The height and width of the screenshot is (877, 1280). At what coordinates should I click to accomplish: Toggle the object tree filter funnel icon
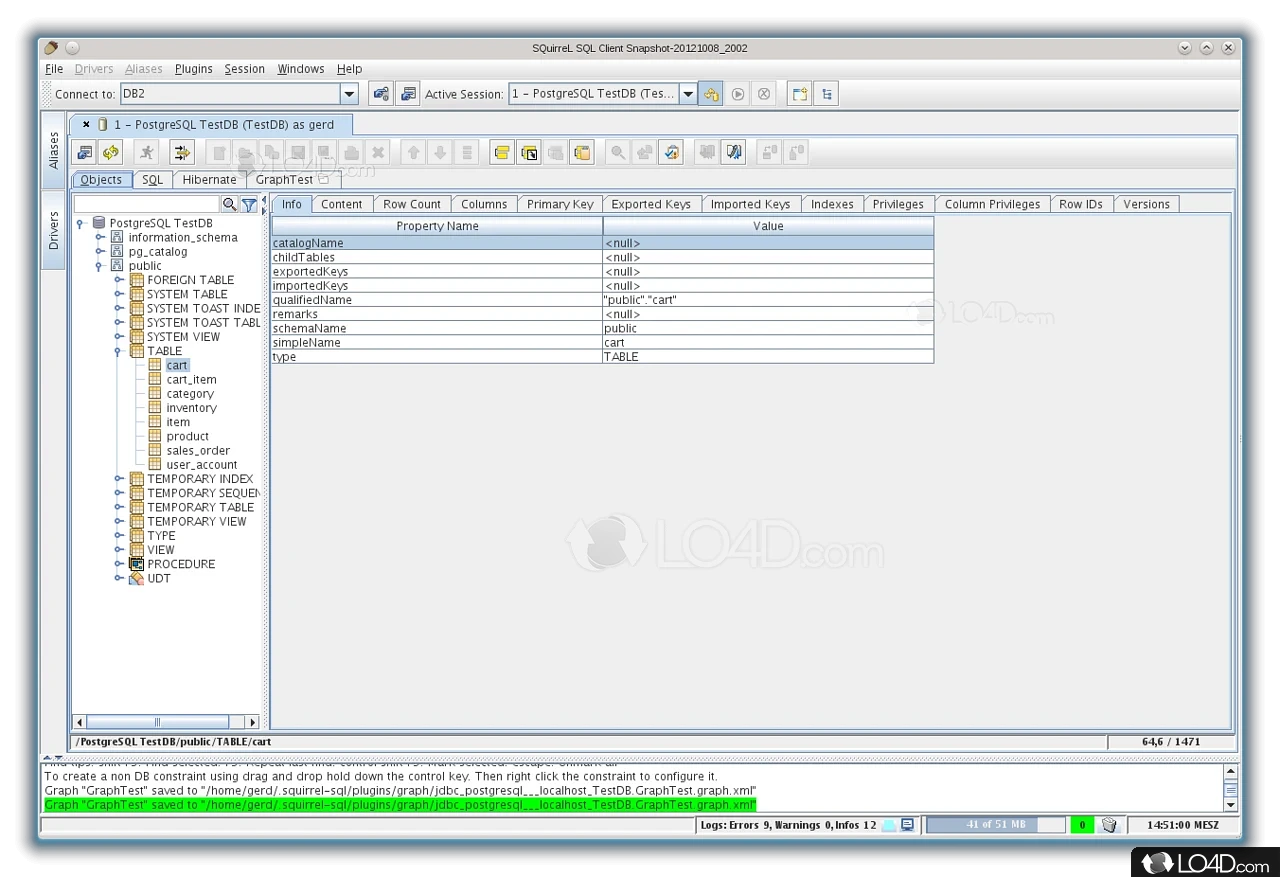pos(249,204)
